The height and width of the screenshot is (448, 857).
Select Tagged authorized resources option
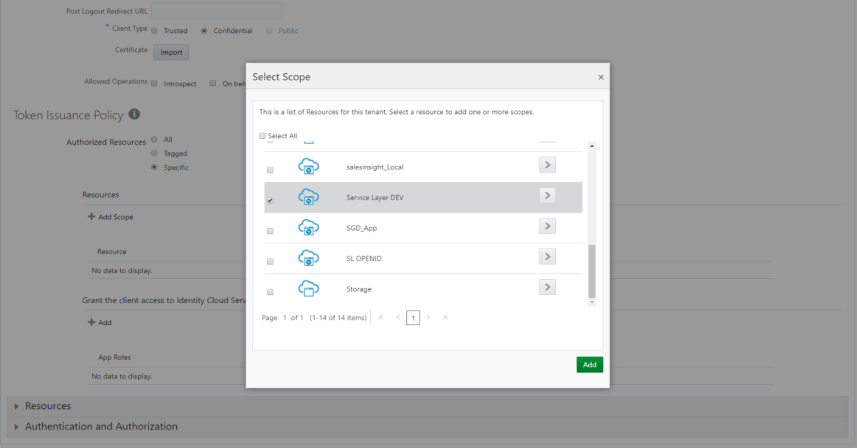click(154, 153)
